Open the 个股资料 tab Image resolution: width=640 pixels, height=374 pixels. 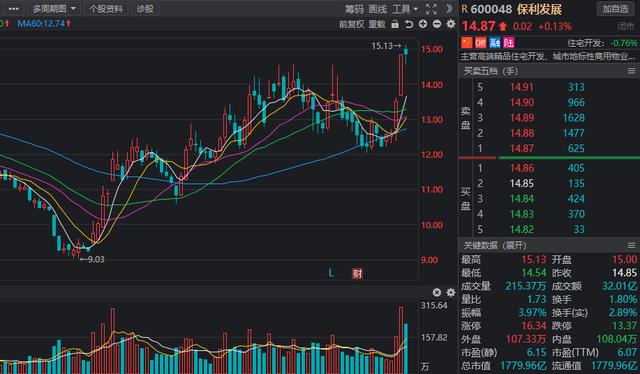click(x=106, y=9)
